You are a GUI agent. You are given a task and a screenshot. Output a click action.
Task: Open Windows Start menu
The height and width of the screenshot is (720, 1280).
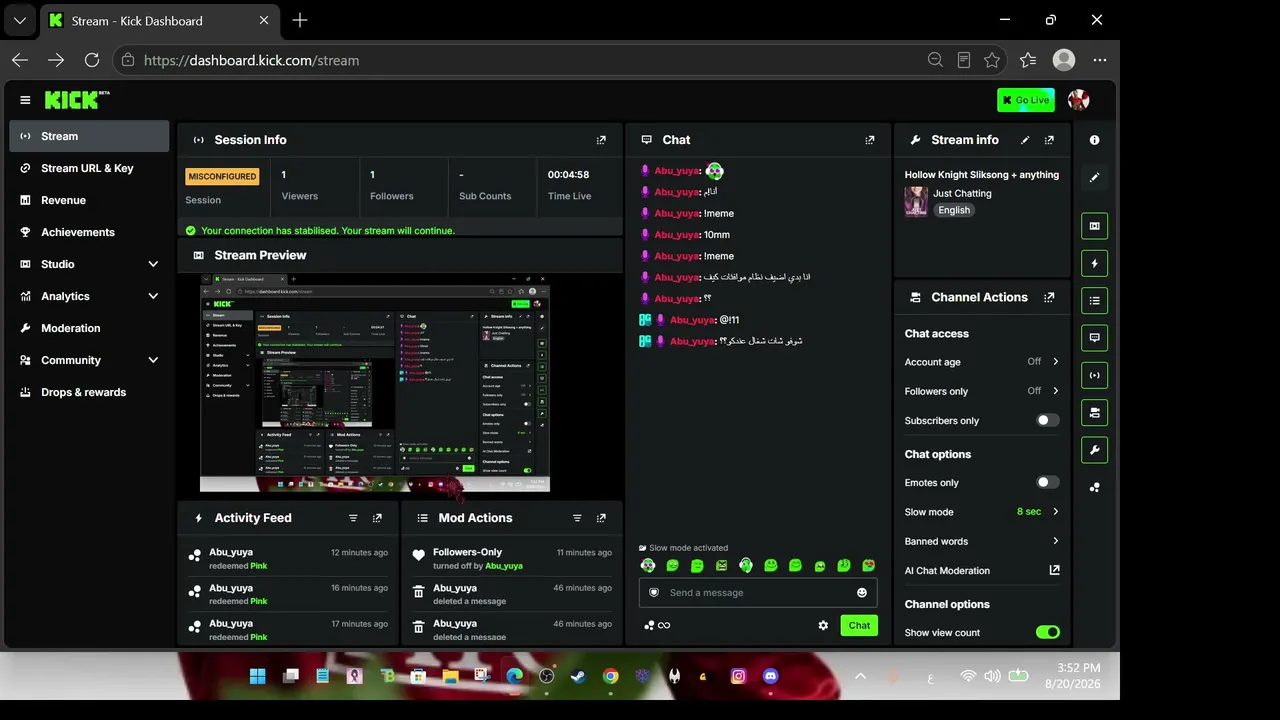(257, 676)
